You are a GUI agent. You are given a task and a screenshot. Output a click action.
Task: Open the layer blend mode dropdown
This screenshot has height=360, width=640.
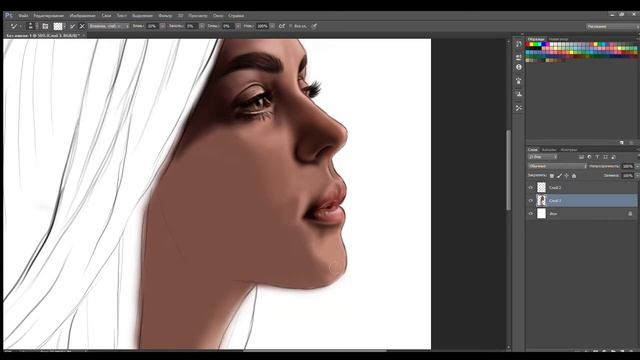point(557,166)
